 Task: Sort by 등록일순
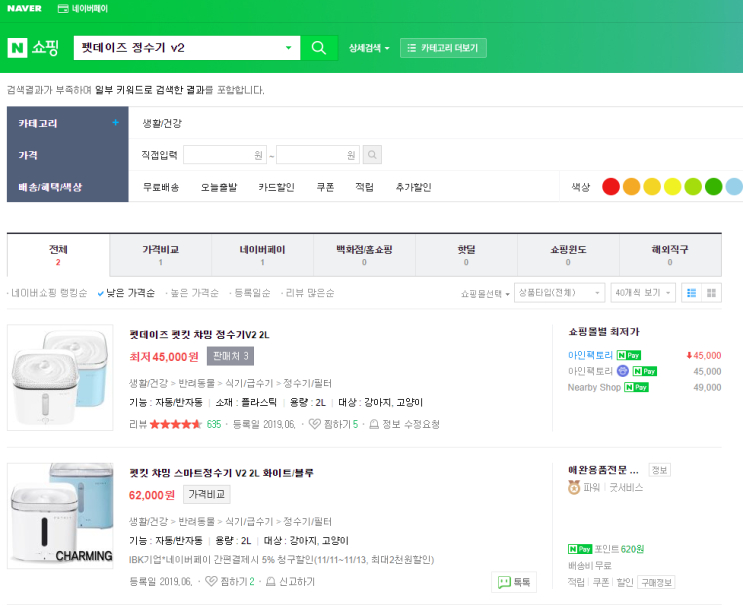[x=252, y=293]
